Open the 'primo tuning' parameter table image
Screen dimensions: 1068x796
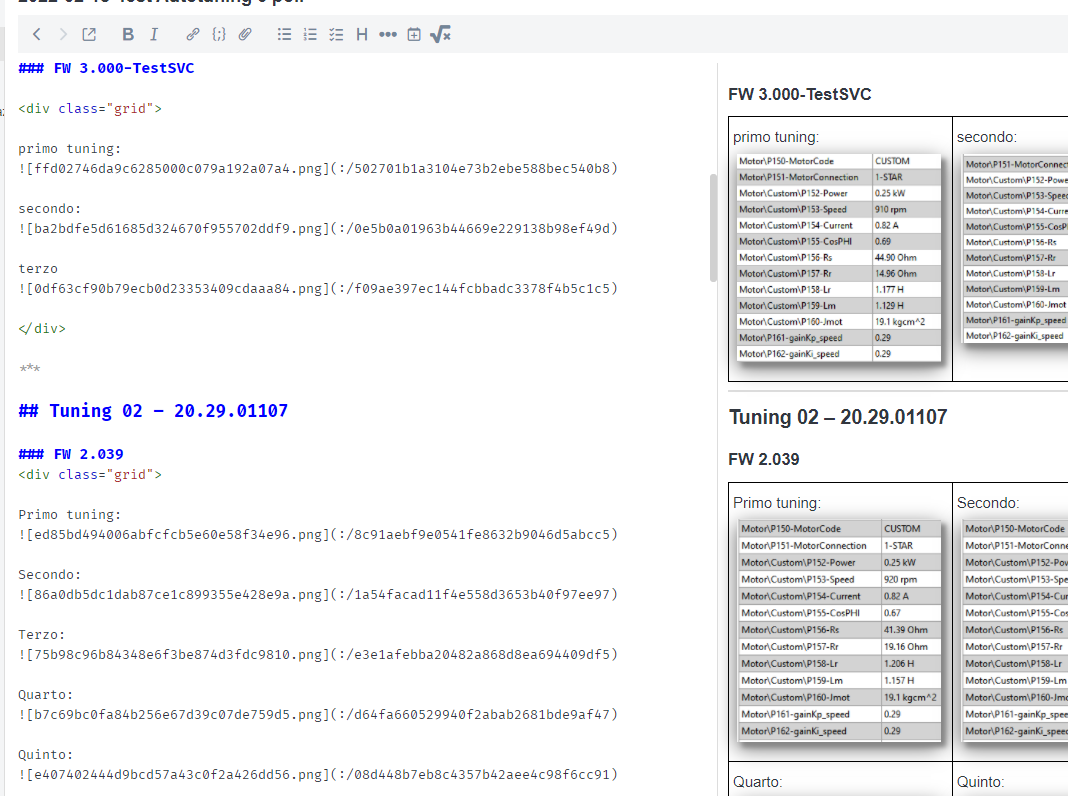(838, 257)
